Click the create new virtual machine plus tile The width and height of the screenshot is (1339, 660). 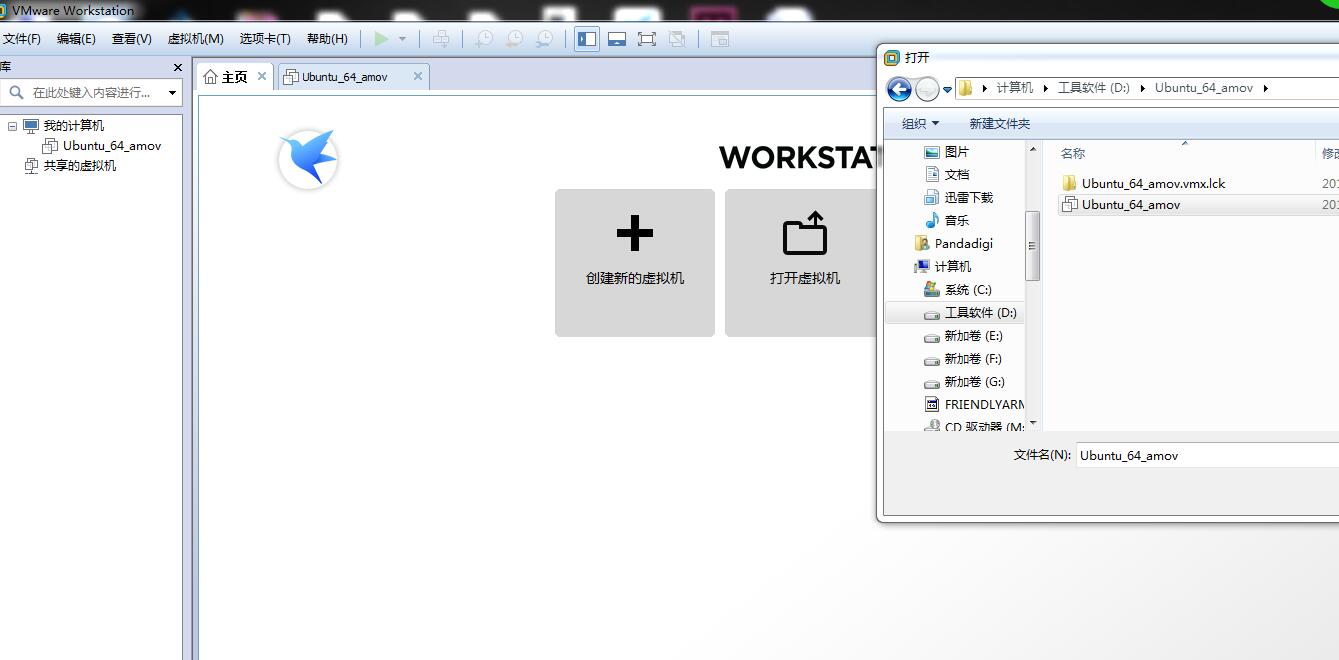(634, 263)
